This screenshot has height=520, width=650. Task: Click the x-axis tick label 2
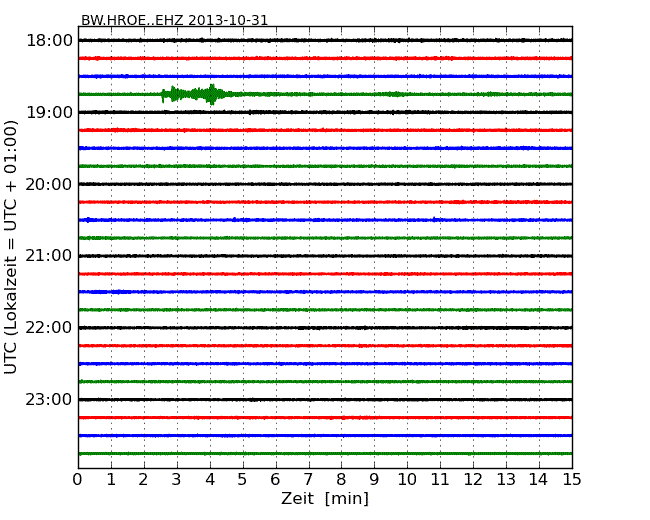(143, 480)
